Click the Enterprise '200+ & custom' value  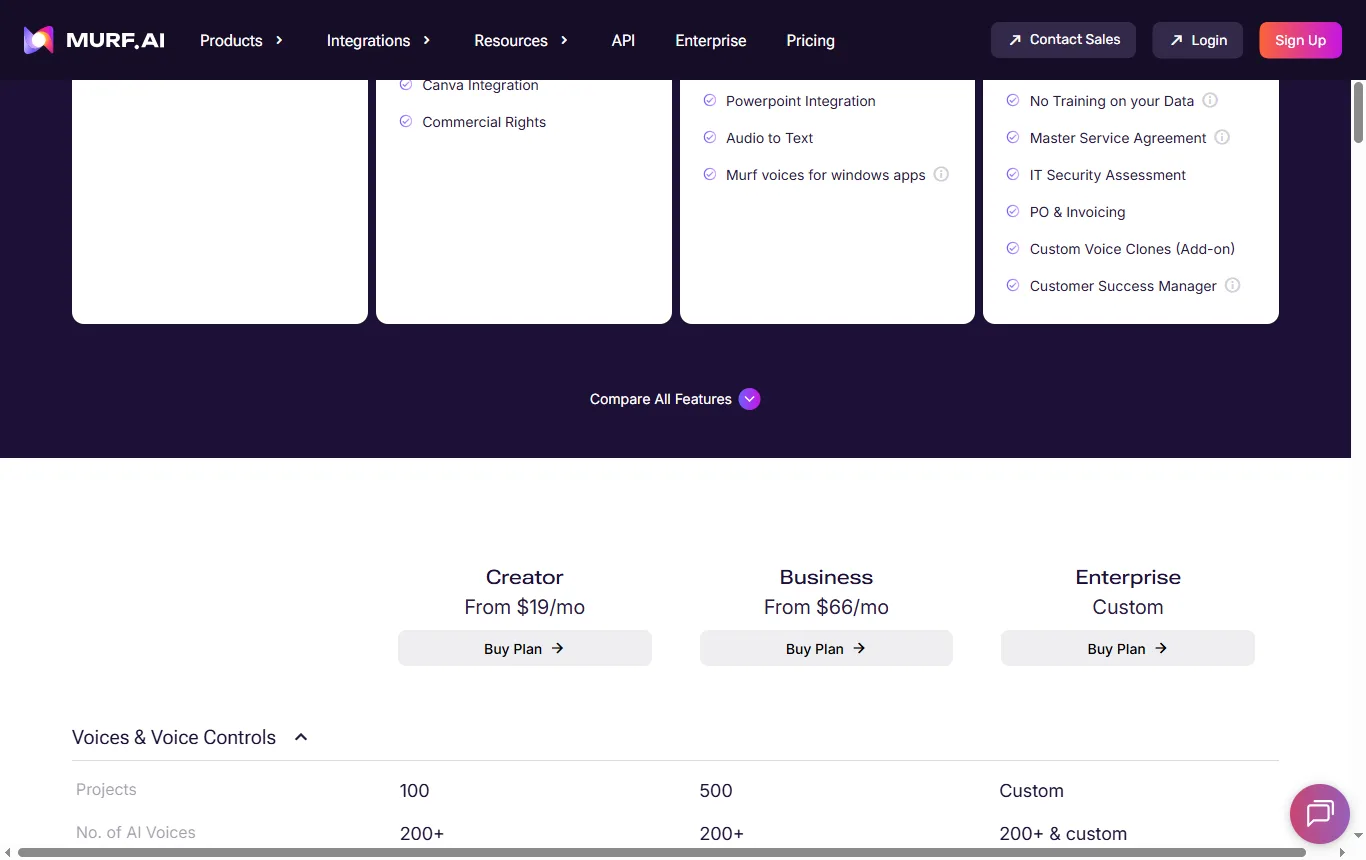coord(1063,833)
